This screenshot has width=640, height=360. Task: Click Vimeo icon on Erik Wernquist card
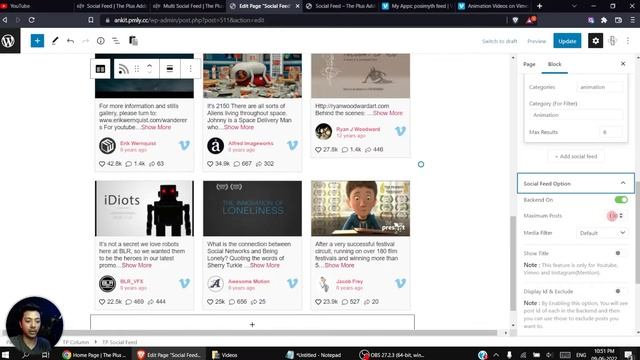(x=184, y=145)
